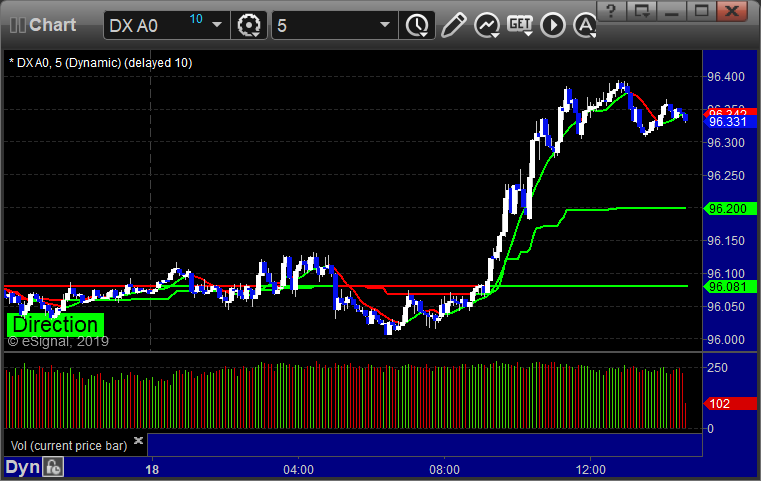Image resolution: width=761 pixels, height=481 pixels.
Task: Expand the interval 5 dropdown arrow
Action: 384,25
